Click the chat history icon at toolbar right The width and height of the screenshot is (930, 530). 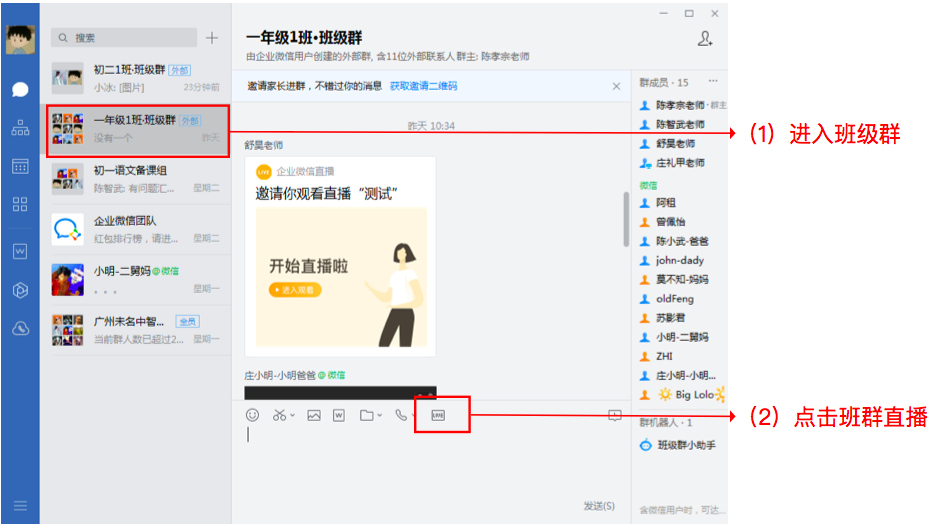pyautogui.click(x=615, y=416)
